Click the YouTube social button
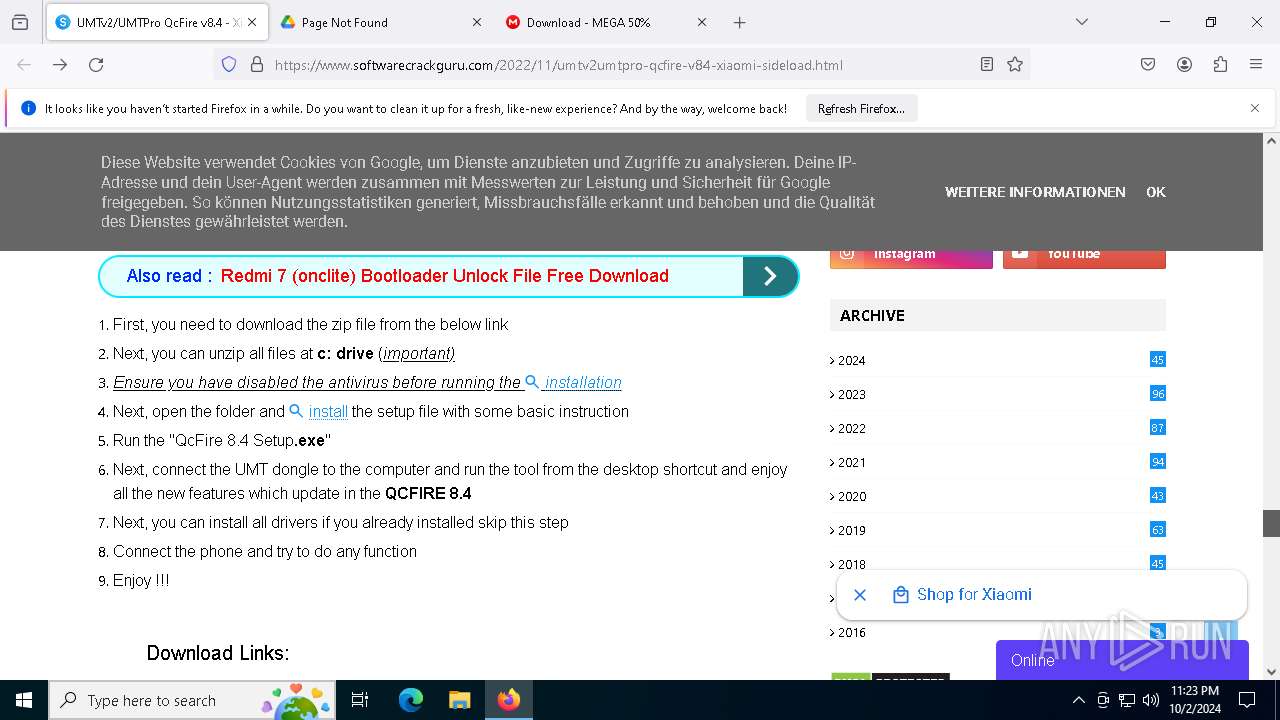The image size is (1280, 720). pyautogui.click(x=1084, y=256)
